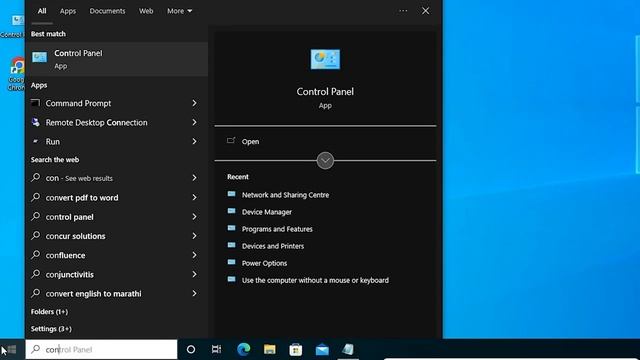Expand more actions with the circular chevron
The height and width of the screenshot is (360, 640).
(325, 160)
